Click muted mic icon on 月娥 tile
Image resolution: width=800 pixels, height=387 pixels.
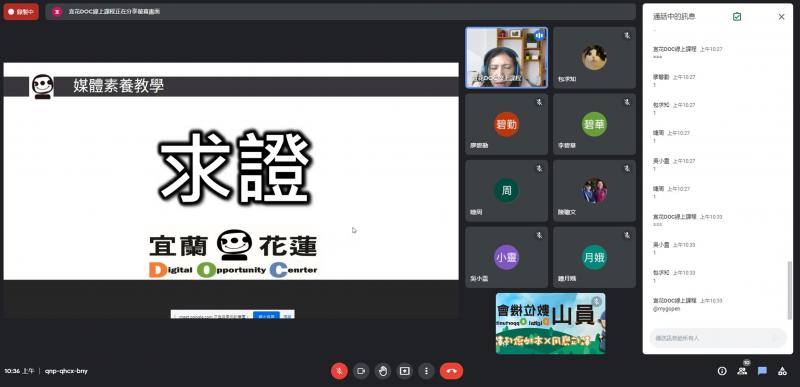627,235
